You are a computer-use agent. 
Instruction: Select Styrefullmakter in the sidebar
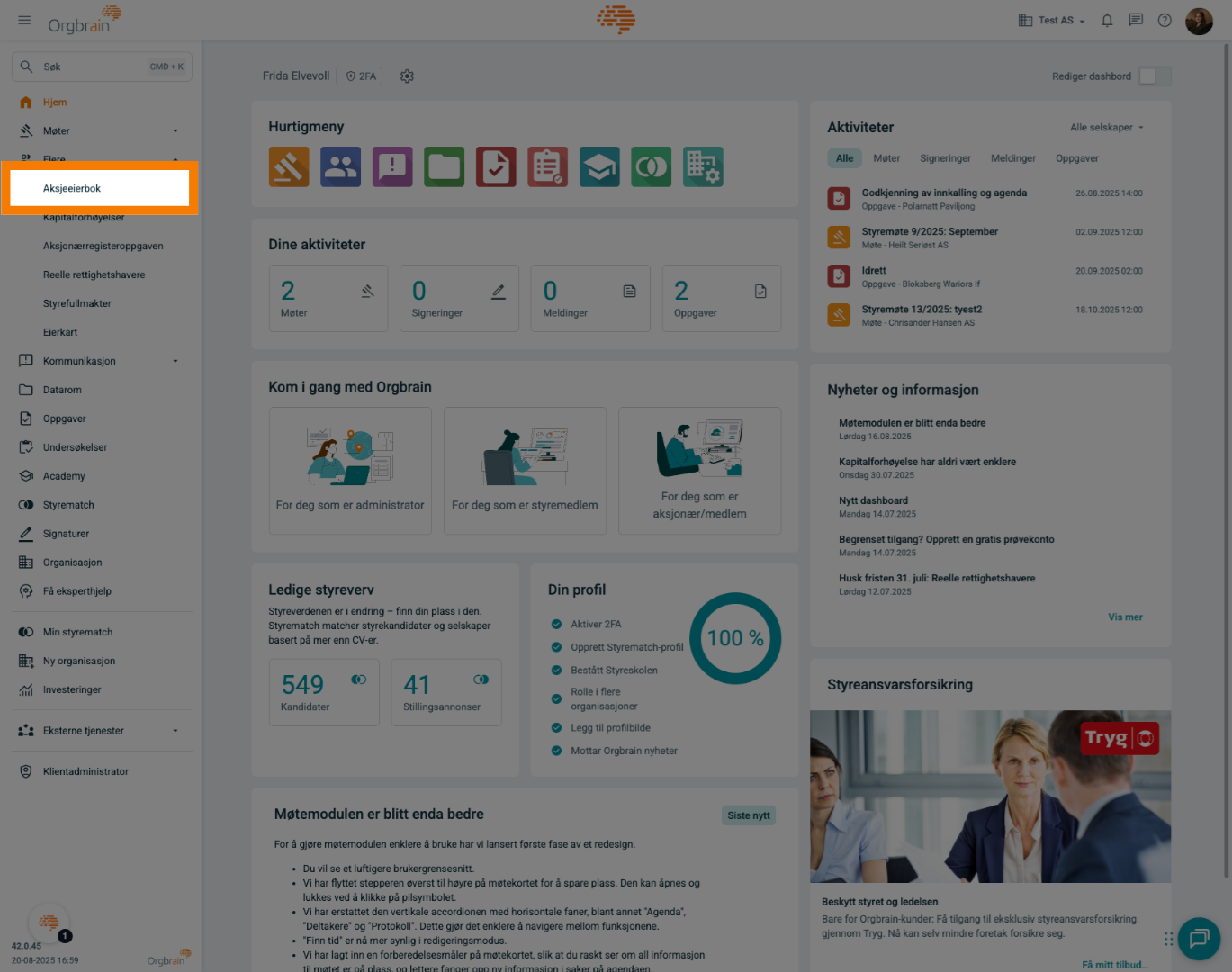77,303
